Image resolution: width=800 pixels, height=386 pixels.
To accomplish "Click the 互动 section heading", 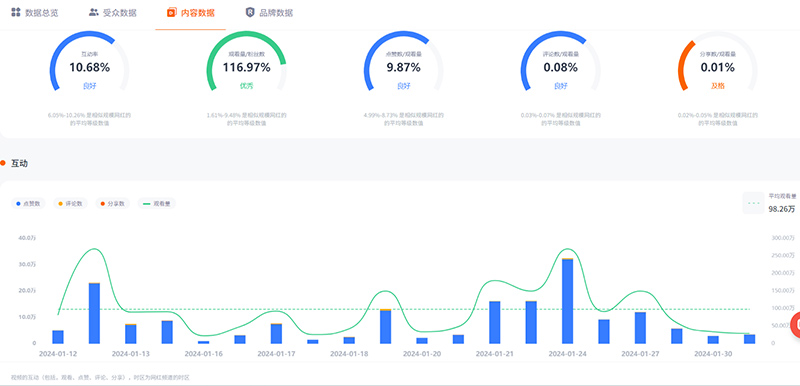I will 19,164.
